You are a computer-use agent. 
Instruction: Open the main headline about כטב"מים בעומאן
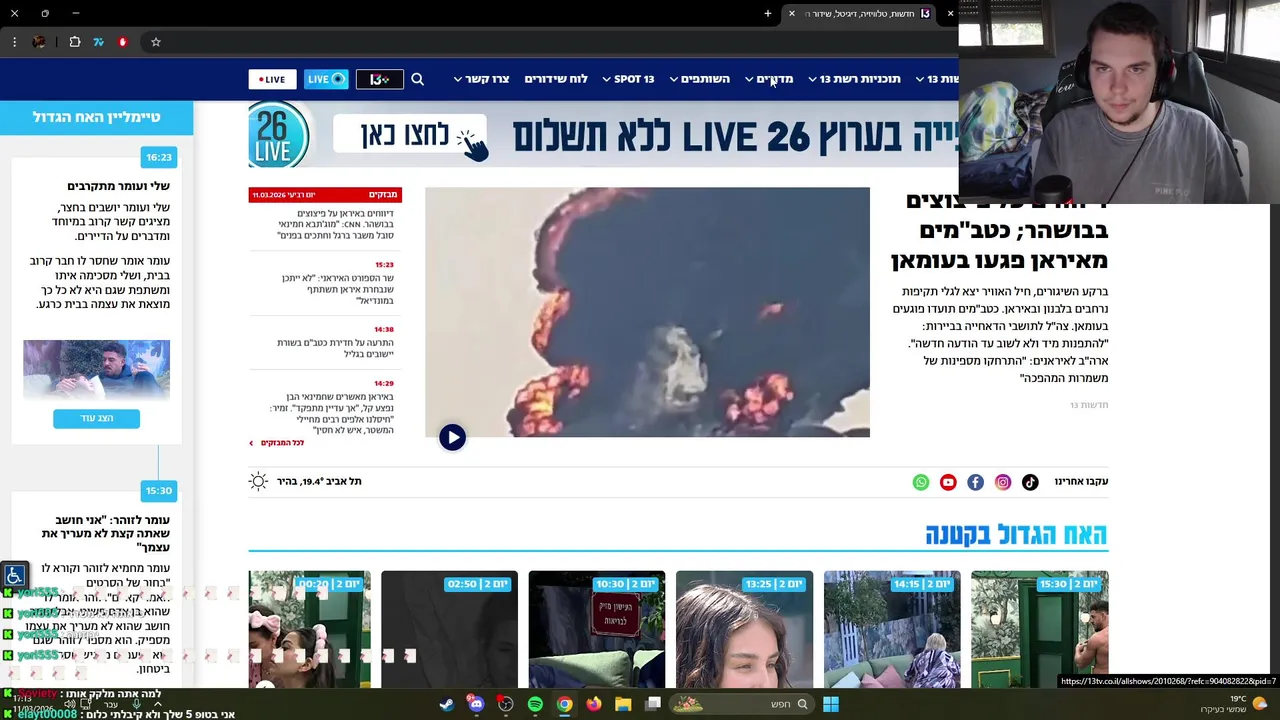pyautogui.click(x=1000, y=231)
